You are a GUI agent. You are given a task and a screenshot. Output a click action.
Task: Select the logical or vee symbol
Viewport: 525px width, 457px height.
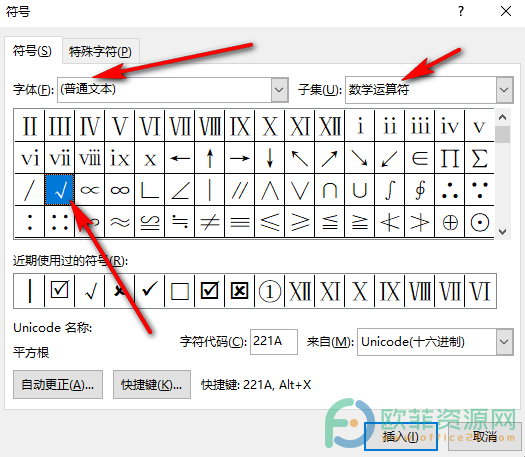300,190
